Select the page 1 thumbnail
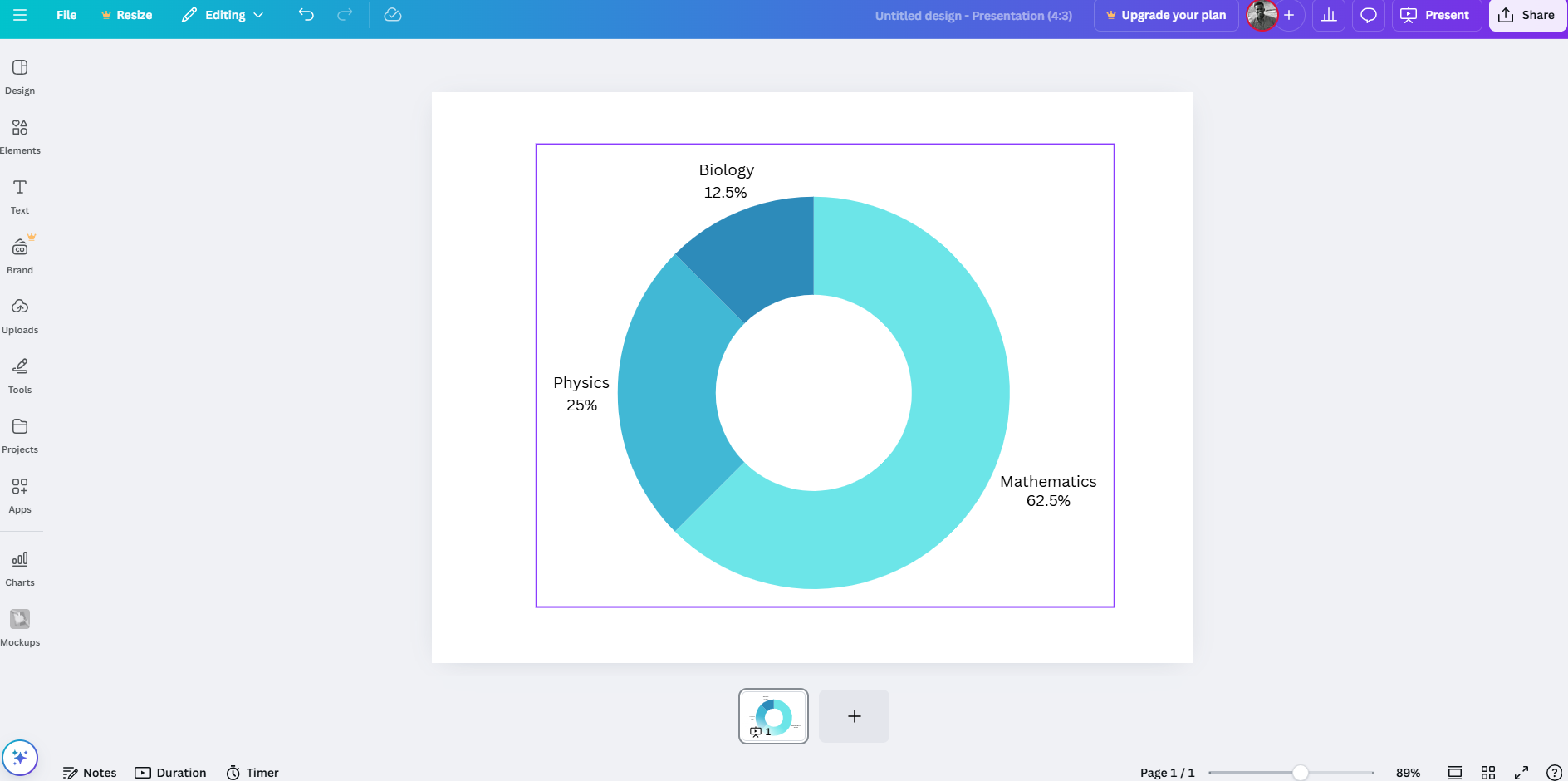The width and height of the screenshot is (1568, 781). 772,715
